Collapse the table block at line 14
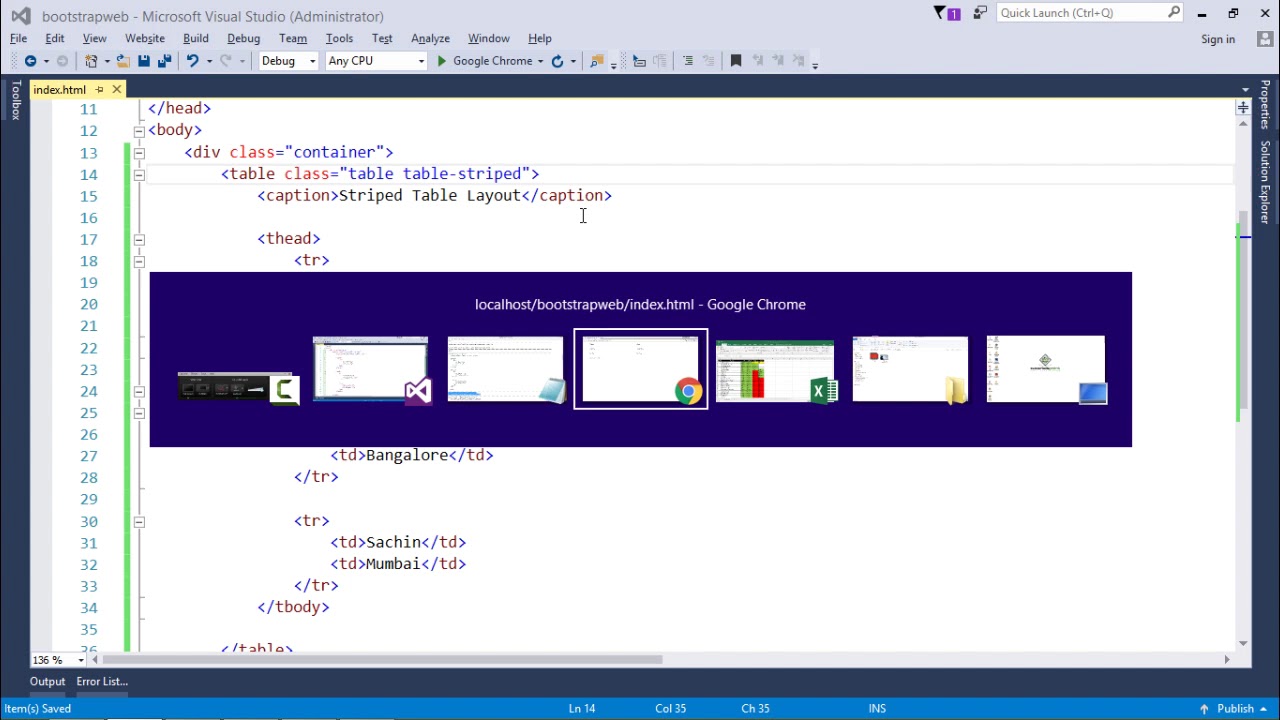The width and height of the screenshot is (1280, 720). point(139,175)
